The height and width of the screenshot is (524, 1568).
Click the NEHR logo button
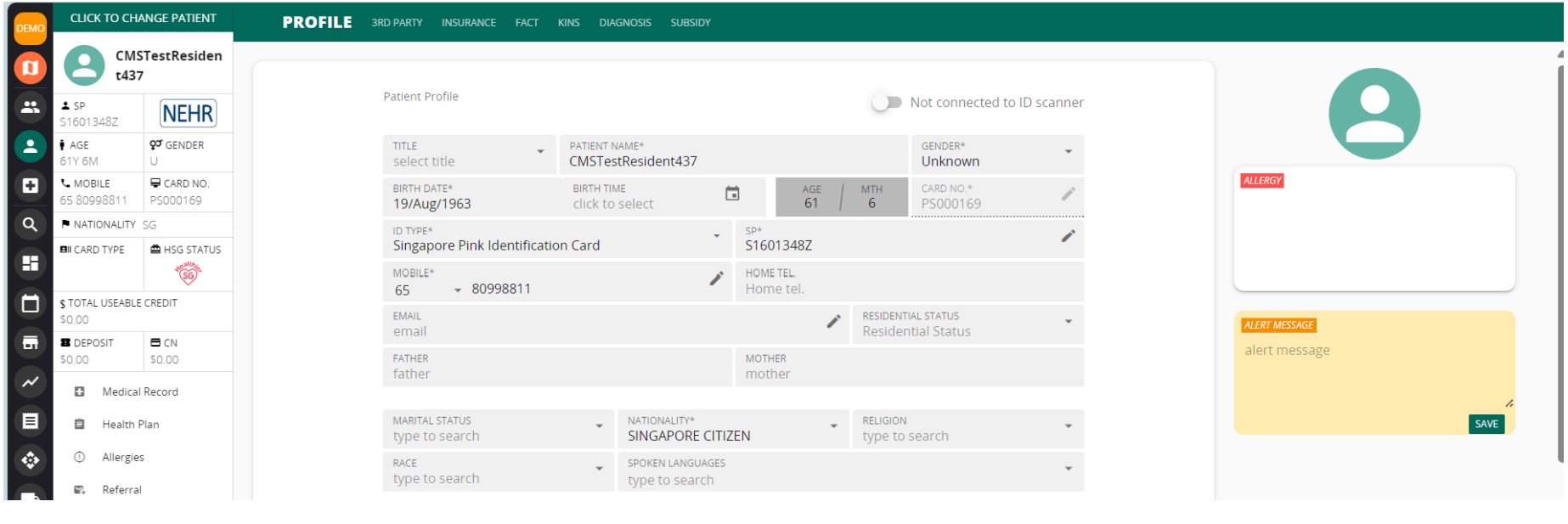189,113
